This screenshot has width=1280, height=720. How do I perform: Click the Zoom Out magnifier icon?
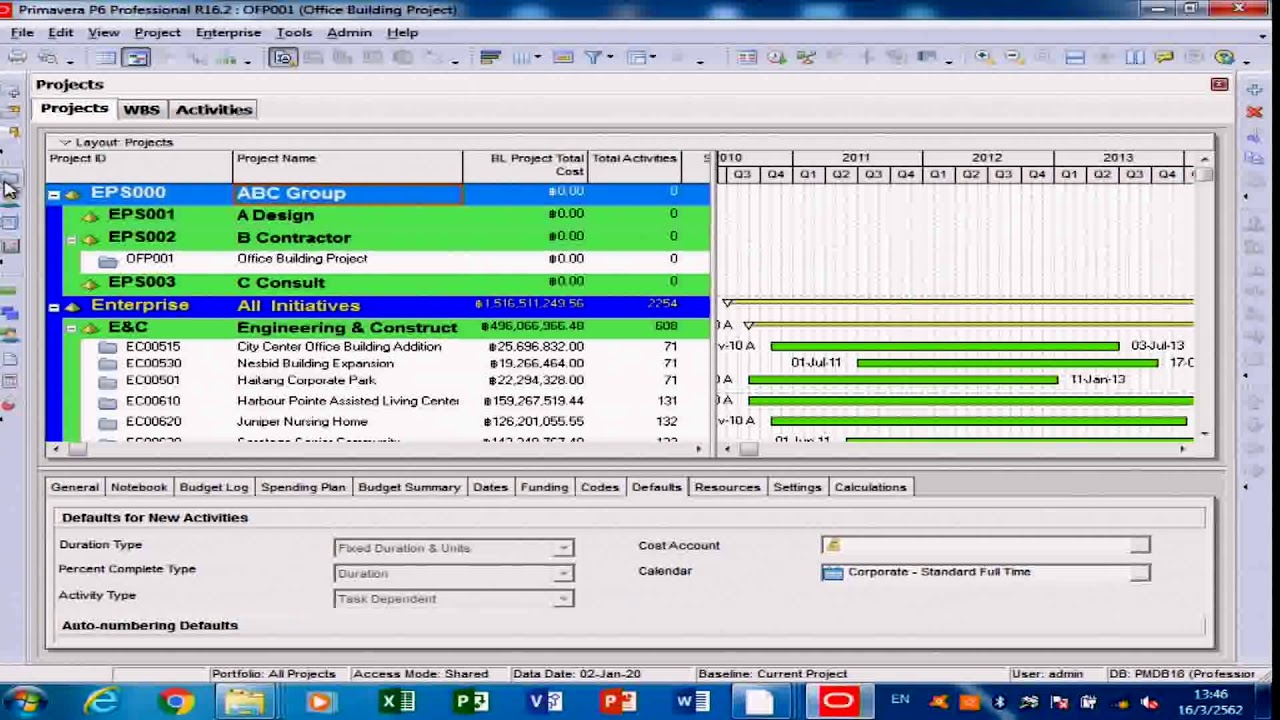[1012, 57]
